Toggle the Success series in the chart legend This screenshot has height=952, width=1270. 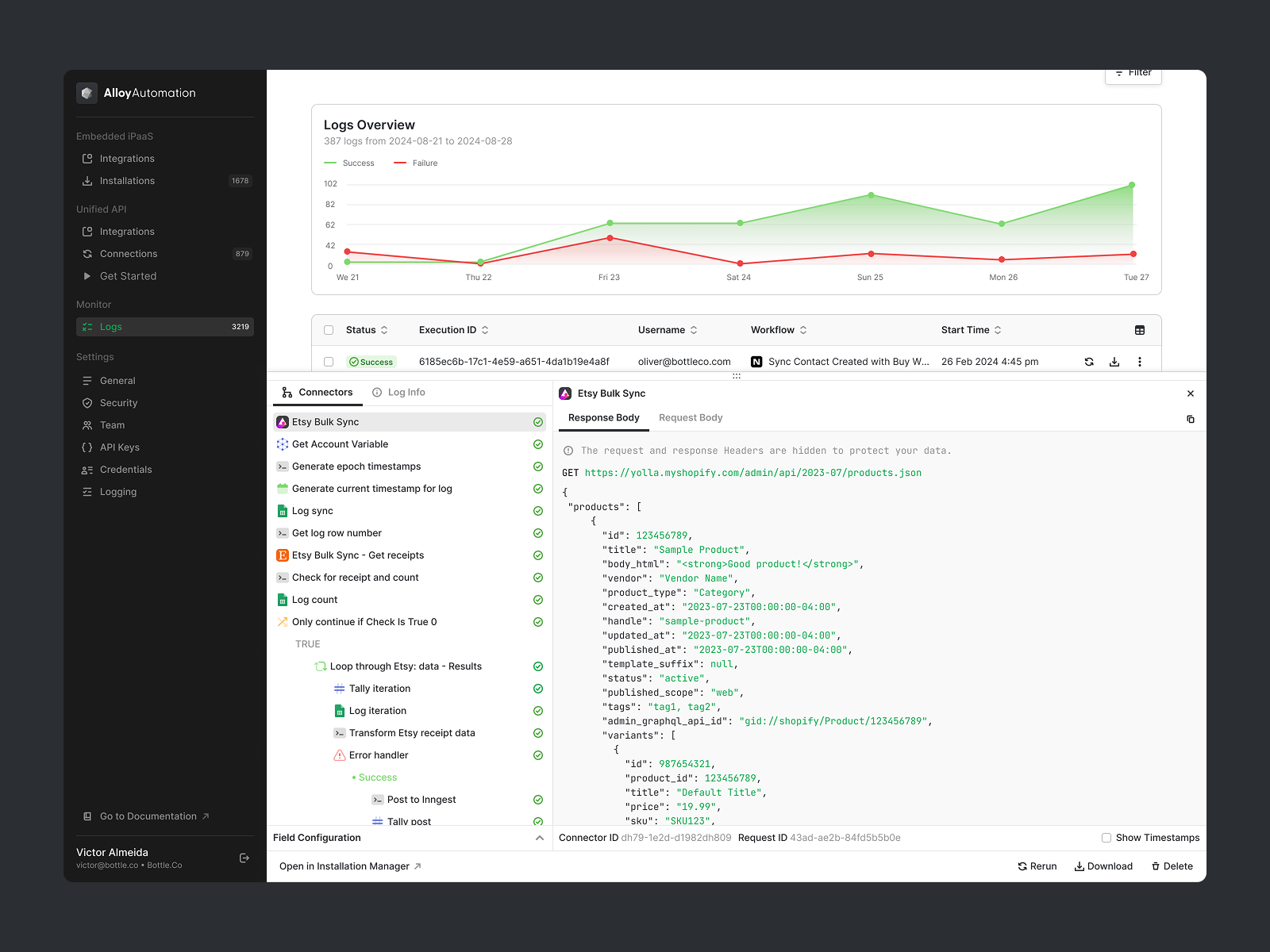coord(349,163)
